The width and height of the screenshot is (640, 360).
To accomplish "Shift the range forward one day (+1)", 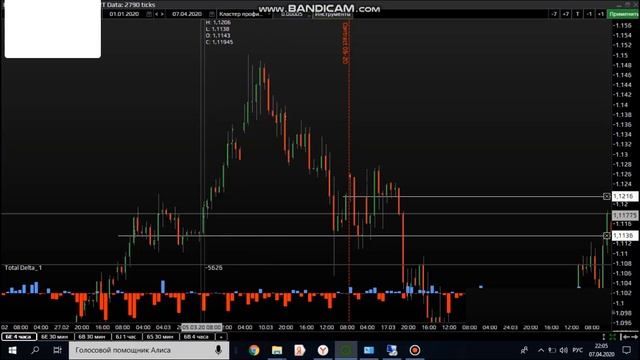I will [601, 14].
